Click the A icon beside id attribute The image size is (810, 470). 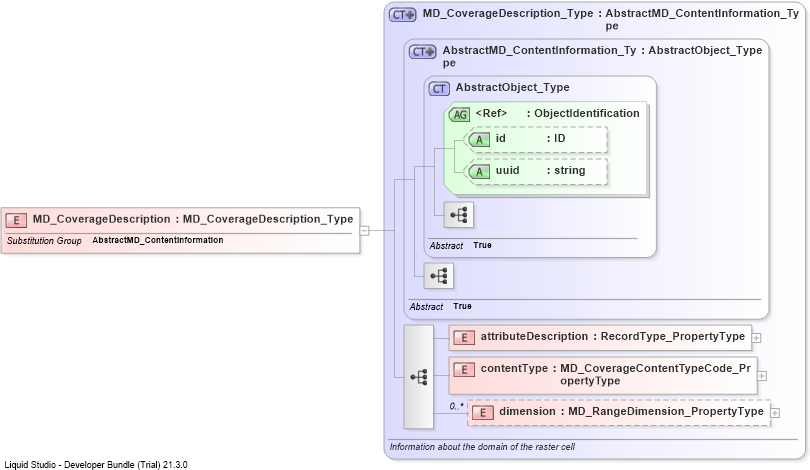pos(479,139)
